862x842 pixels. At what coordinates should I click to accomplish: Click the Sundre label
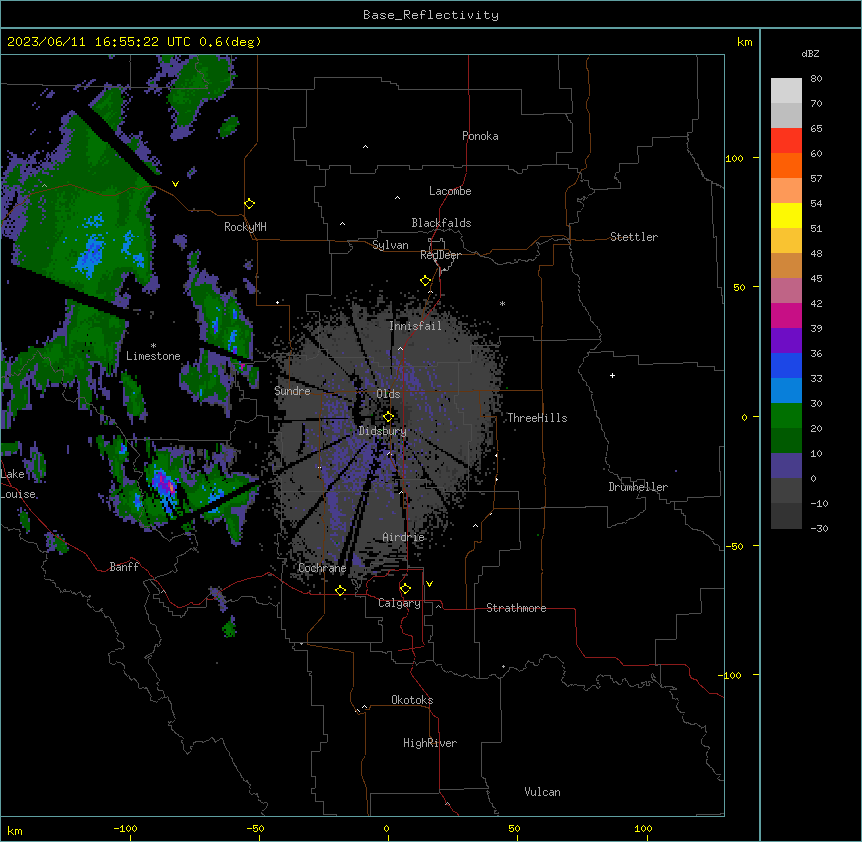(x=292, y=391)
